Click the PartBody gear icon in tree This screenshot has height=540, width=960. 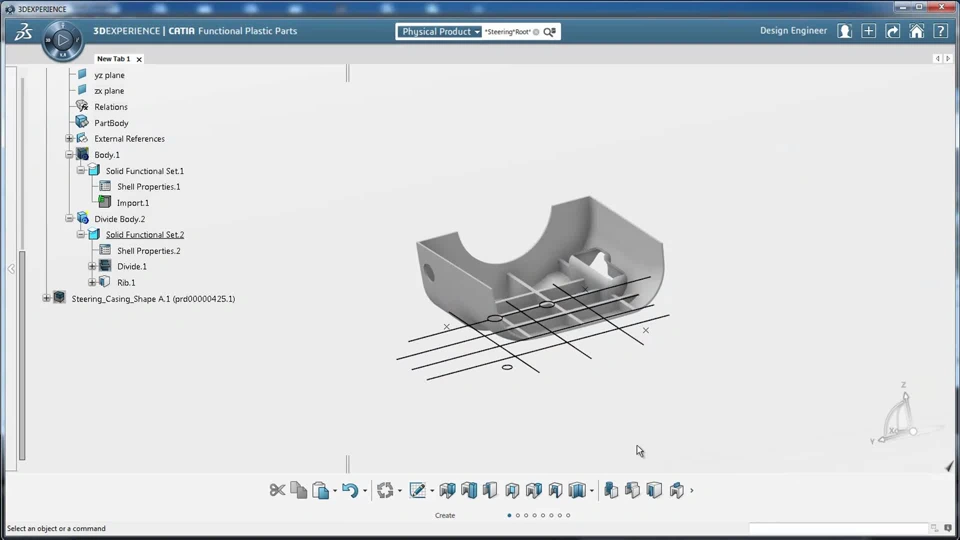pyautogui.click(x=82, y=122)
